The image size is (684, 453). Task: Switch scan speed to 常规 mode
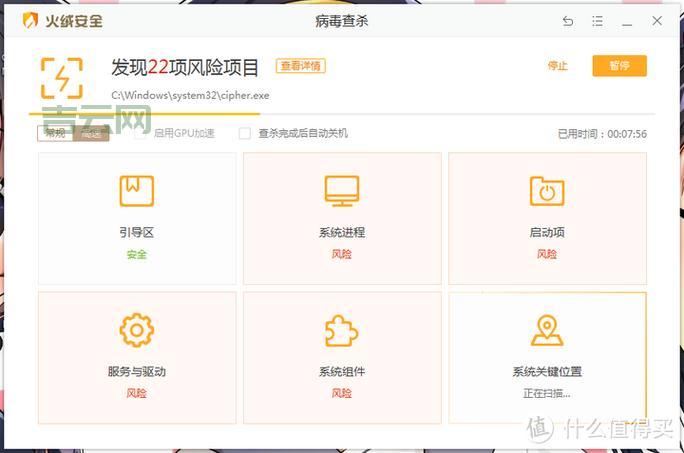click(55, 134)
